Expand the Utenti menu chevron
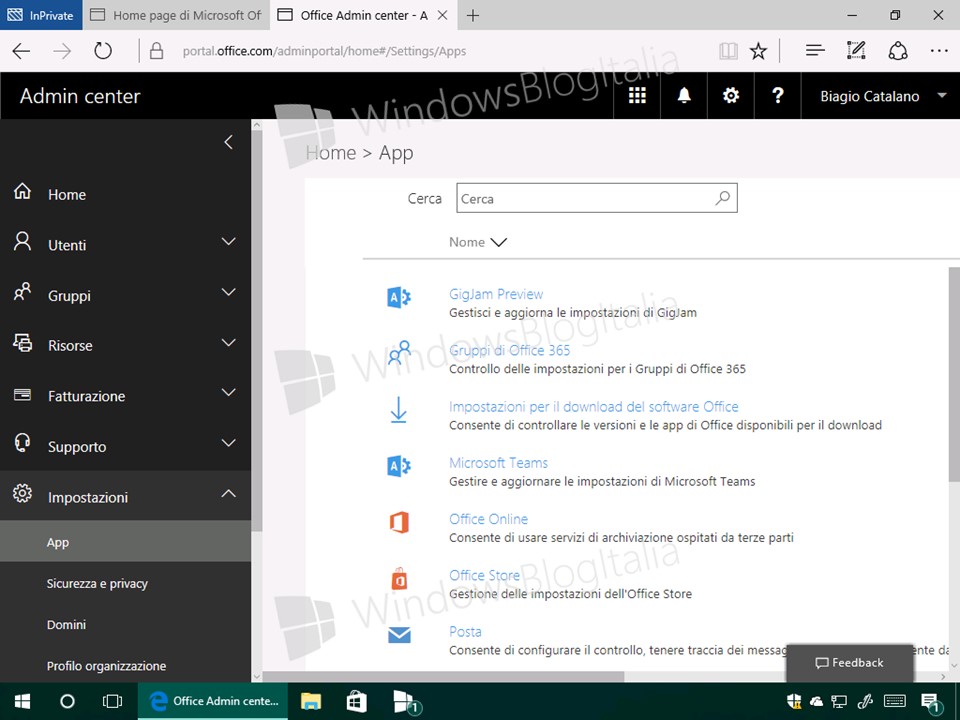This screenshot has height=720, width=960. (x=228, y=242)
